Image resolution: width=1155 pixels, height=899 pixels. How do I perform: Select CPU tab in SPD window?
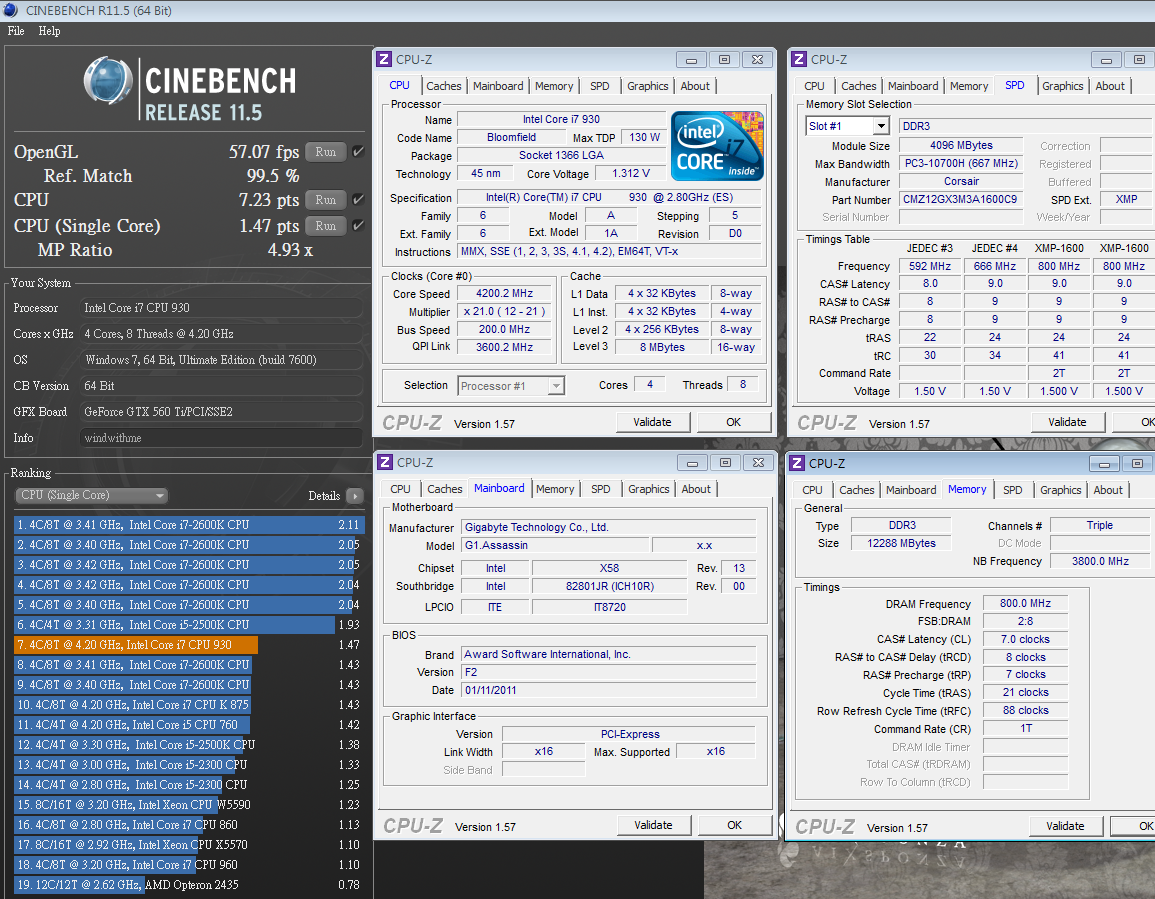click(x=814, y=86)
